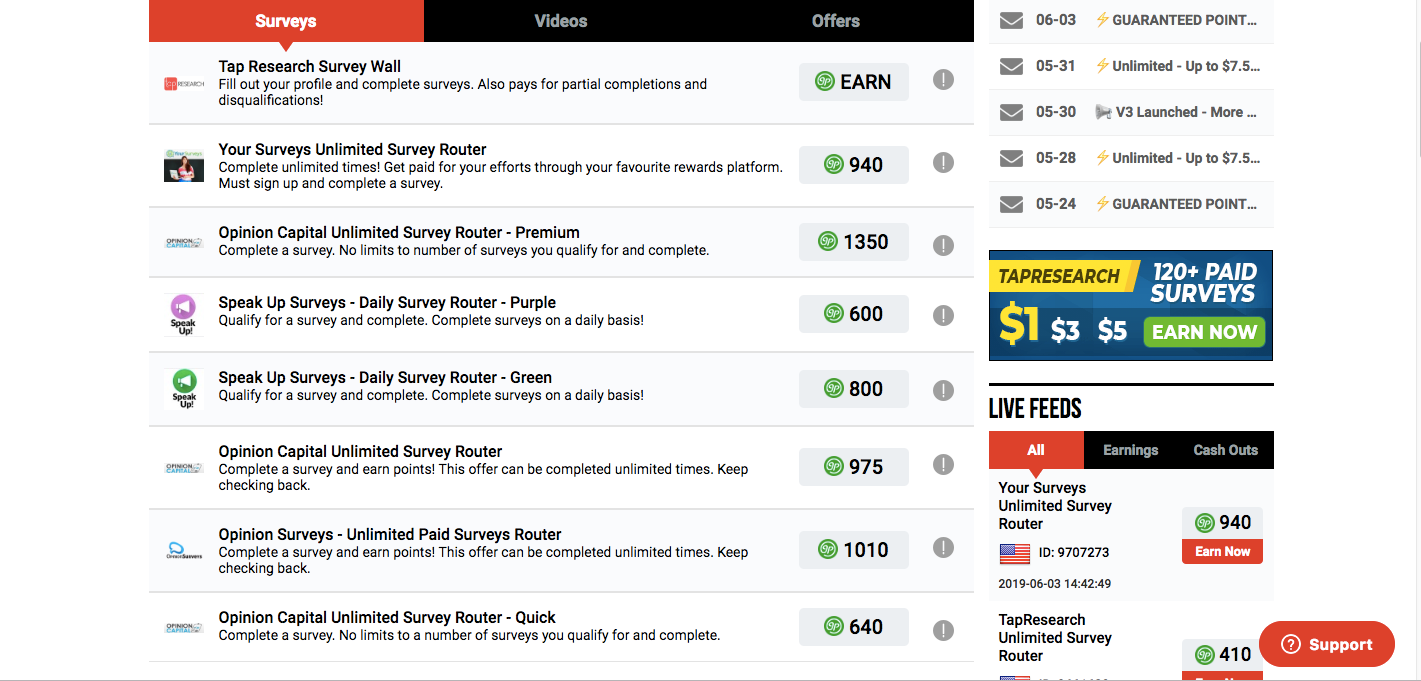This screenshot has height=681, width=1421.
Task: Open Your Surveys Unlimited Survey Router title
Action: click(353, 150)
